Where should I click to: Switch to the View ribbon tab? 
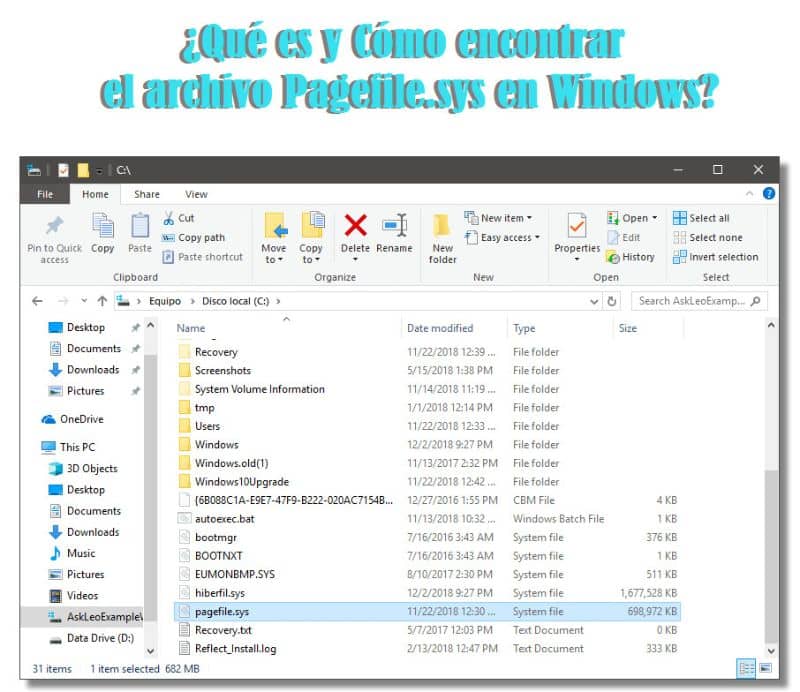196,194
